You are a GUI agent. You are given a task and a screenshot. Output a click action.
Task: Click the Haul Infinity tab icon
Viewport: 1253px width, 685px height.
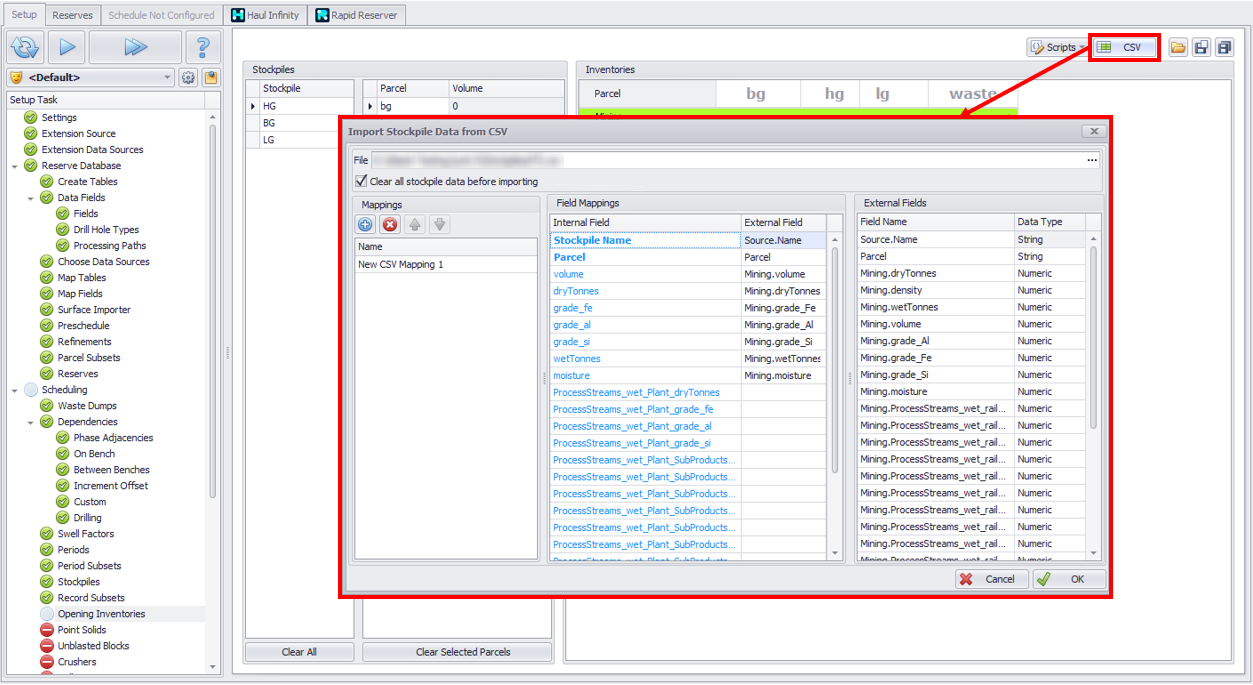click(x=238, y=15)
